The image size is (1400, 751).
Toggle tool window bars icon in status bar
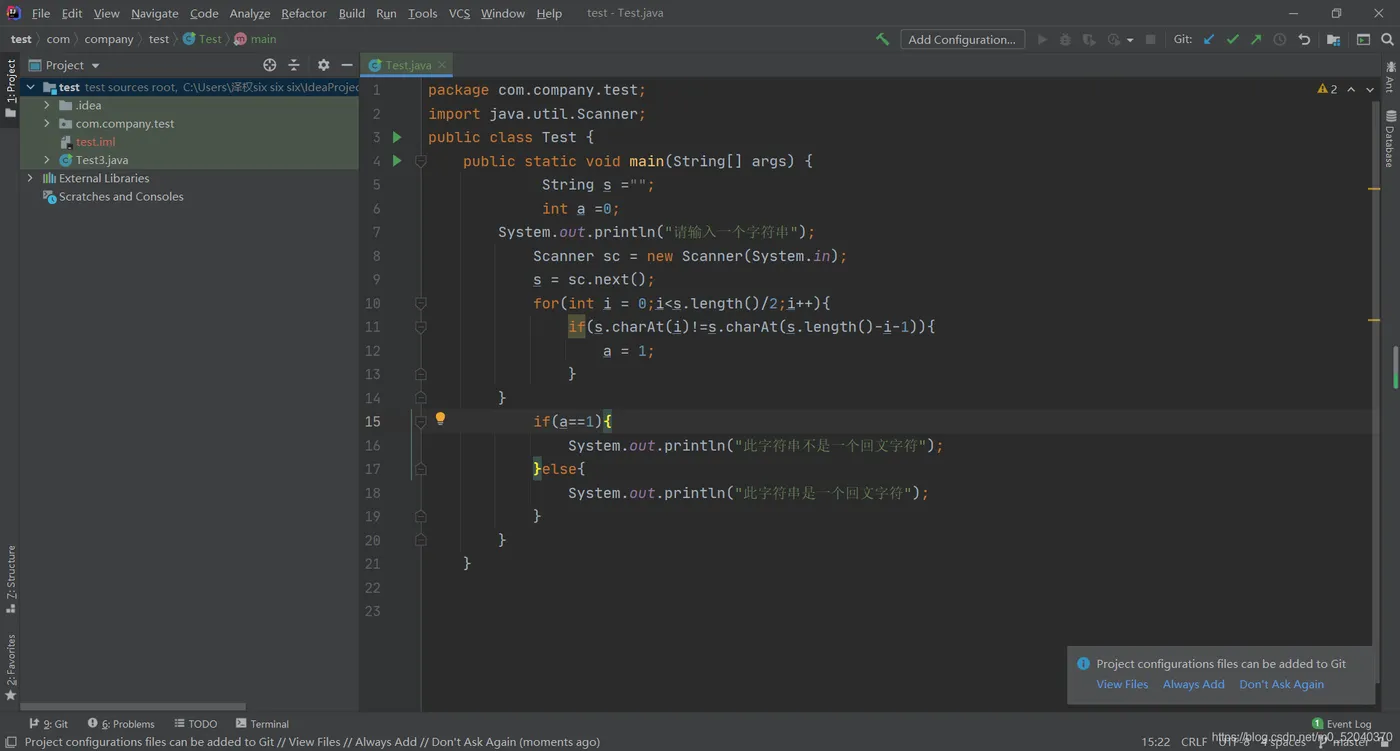tap(11, 742)
